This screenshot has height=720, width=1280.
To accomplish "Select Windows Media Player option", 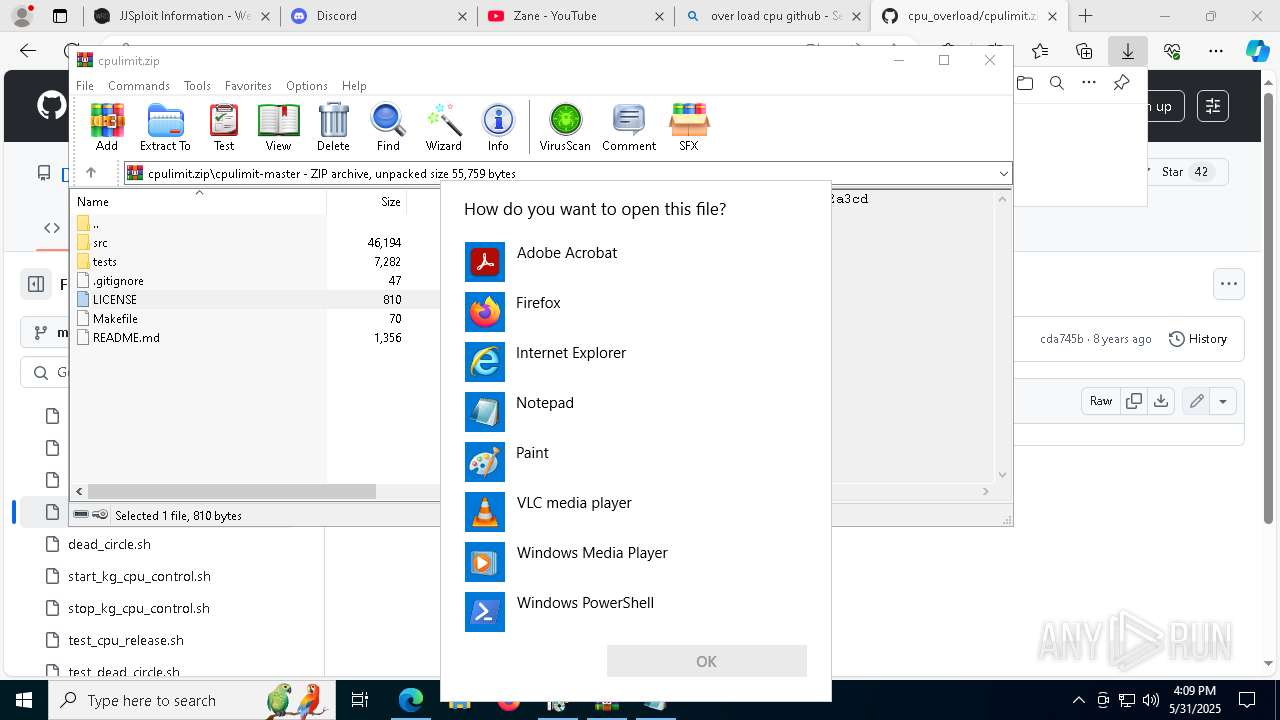I will point(636,562).
